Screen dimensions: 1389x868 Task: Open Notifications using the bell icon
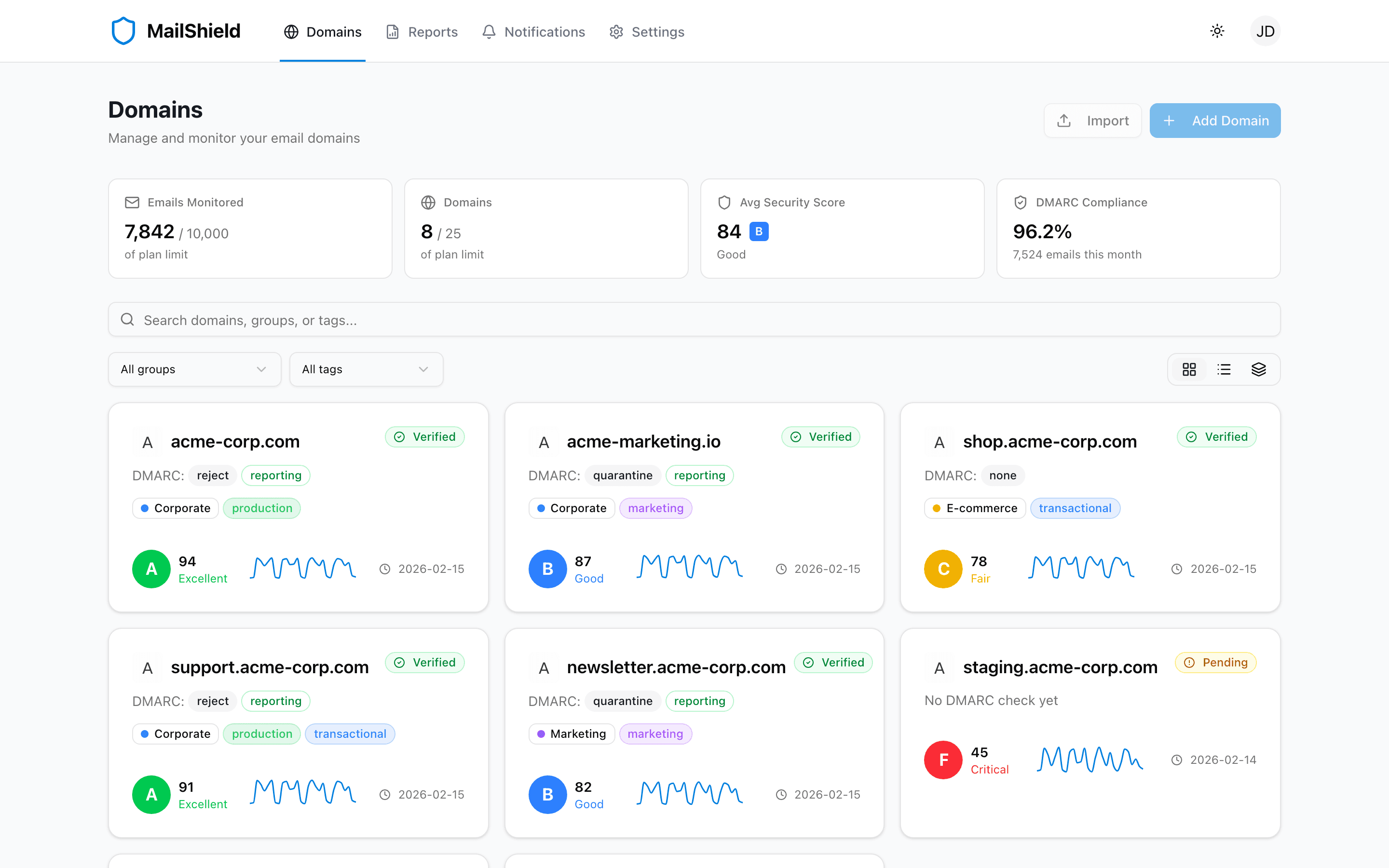[489, 32]
